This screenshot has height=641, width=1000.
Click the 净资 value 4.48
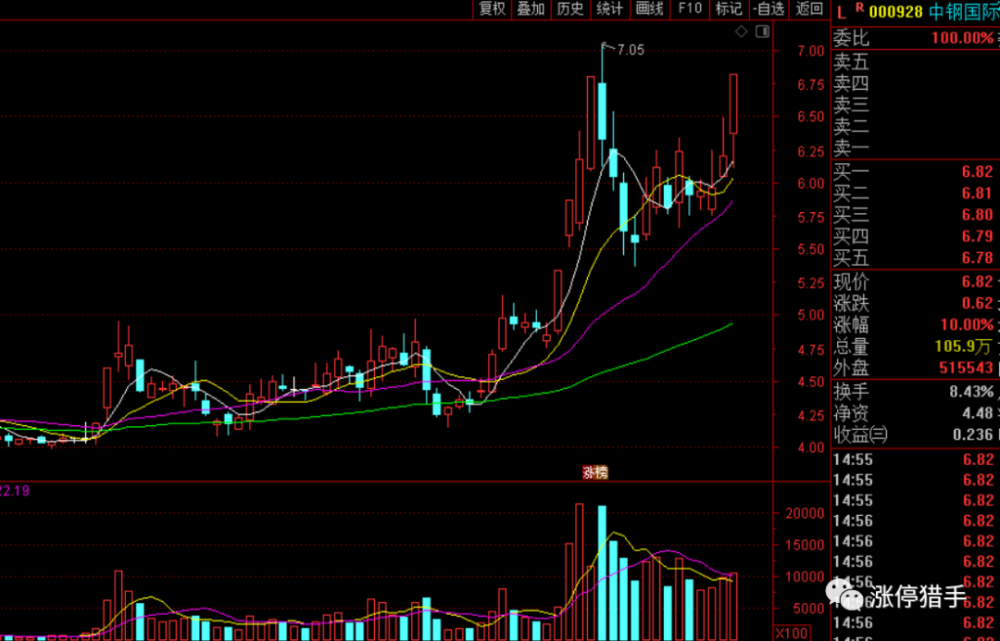pos(978,413)
